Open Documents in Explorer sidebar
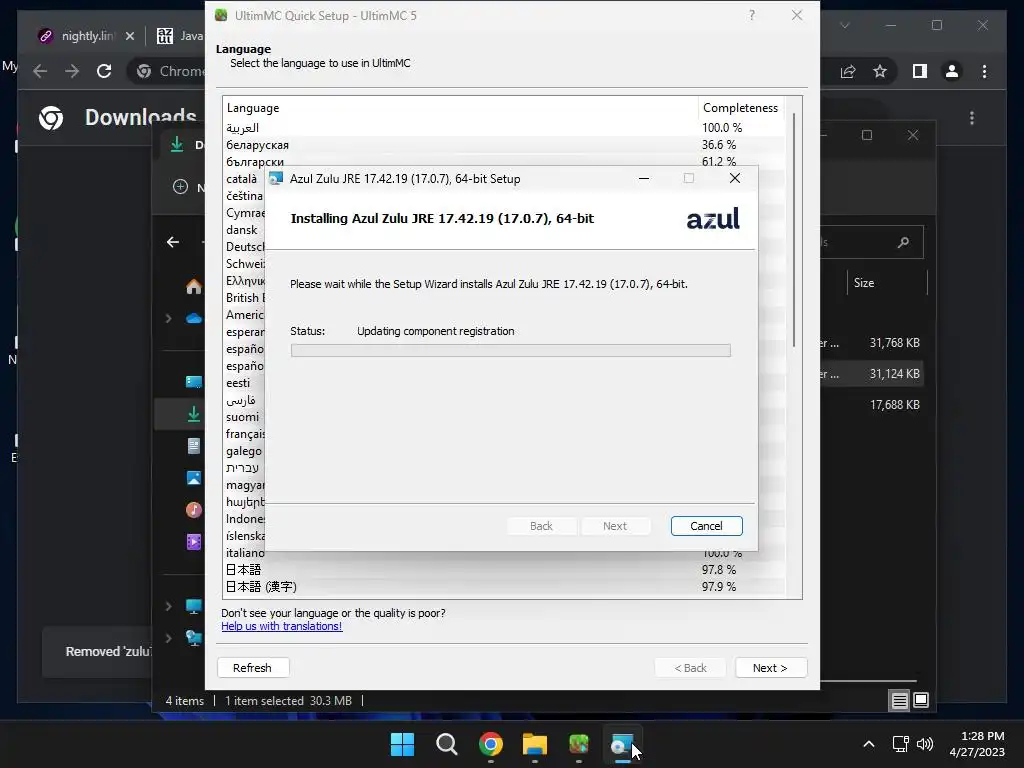1024x768 pixels. [194, 446]
